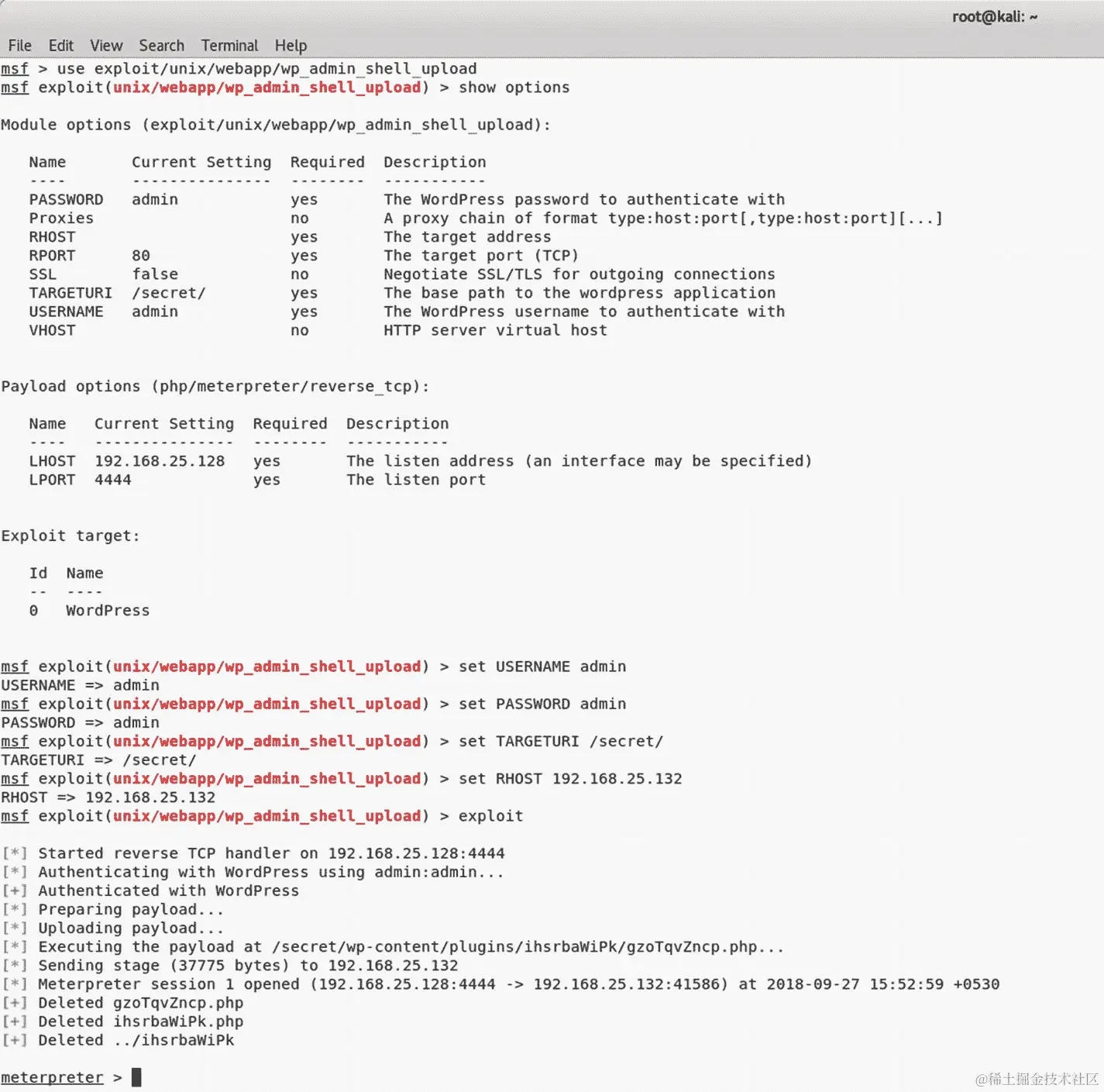Click the RPORT value 80

[141, 256]
